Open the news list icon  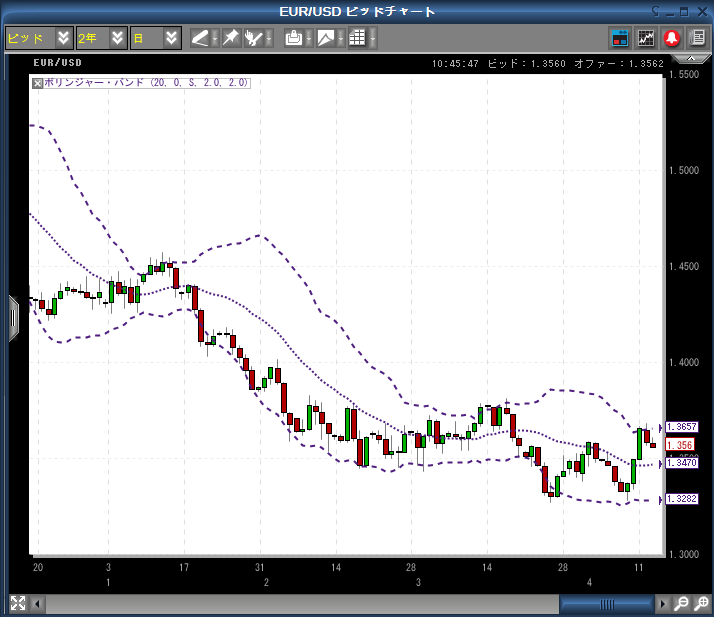(x=697, y=38)
